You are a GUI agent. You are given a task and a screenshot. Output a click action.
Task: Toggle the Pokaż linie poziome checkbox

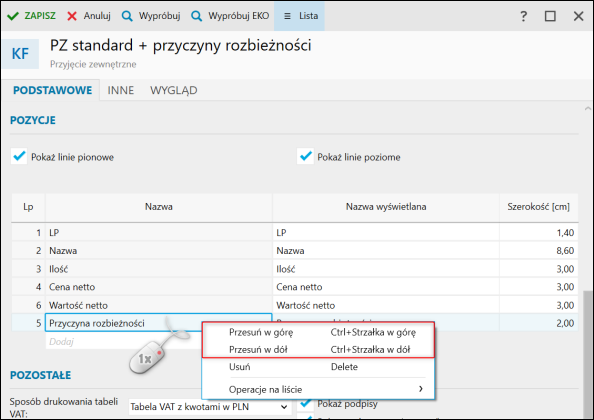tap(305, 156)
